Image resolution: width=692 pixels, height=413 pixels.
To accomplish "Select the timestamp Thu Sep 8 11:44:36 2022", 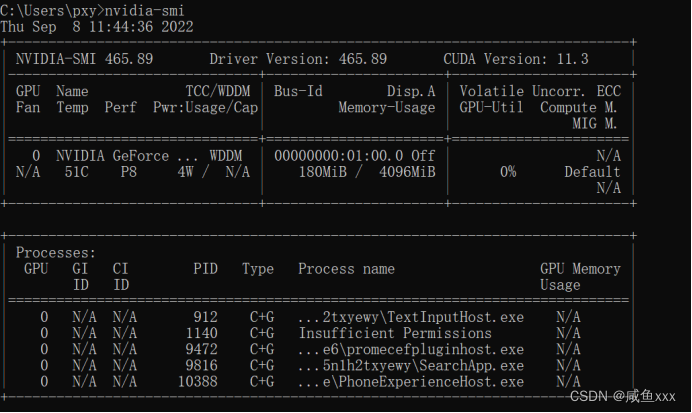I will [x=97, y=26].
